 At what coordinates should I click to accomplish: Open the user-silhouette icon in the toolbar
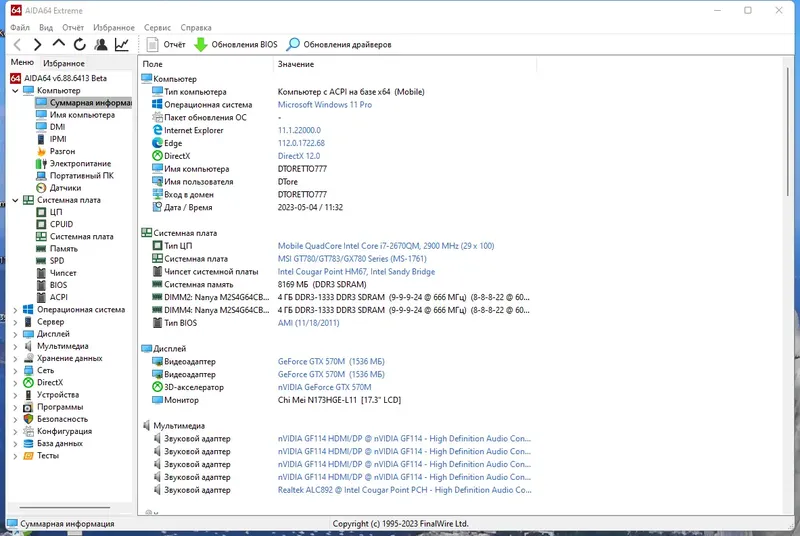[x=101, y=45]
